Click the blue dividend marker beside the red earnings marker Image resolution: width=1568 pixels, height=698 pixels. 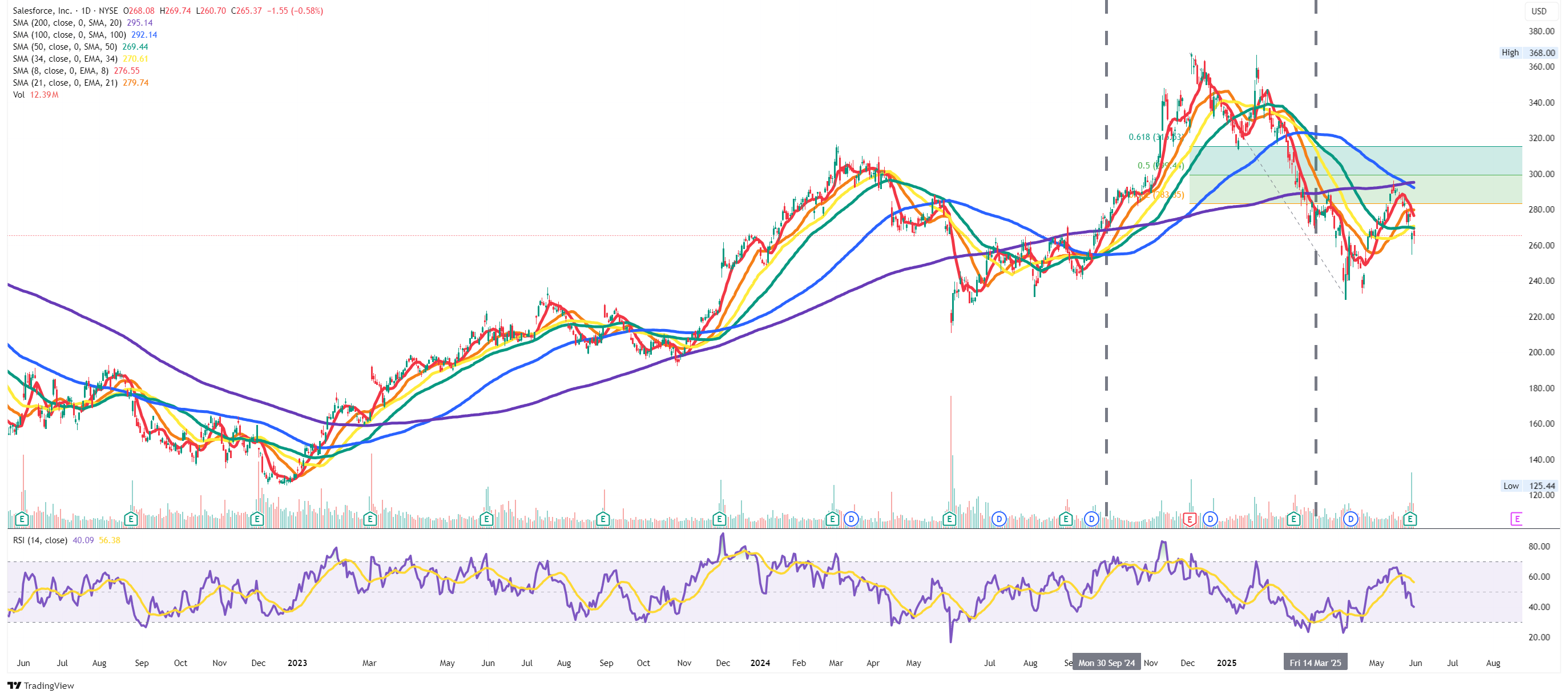point(1210,519)
